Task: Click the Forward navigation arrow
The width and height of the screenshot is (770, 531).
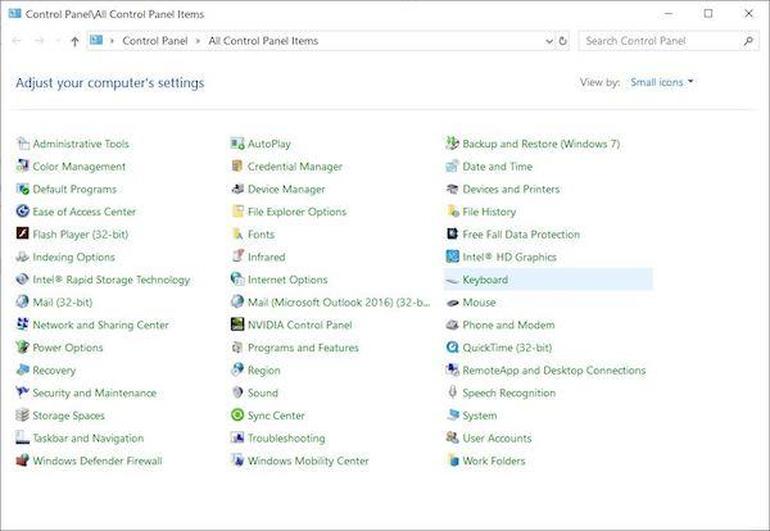Action: [x=39, y=41]
